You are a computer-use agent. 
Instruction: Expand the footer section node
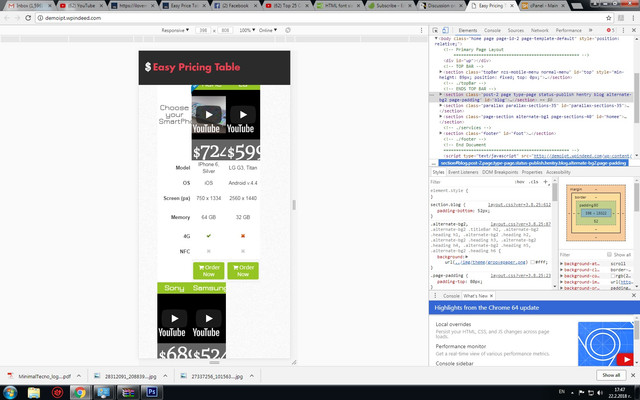441,133
